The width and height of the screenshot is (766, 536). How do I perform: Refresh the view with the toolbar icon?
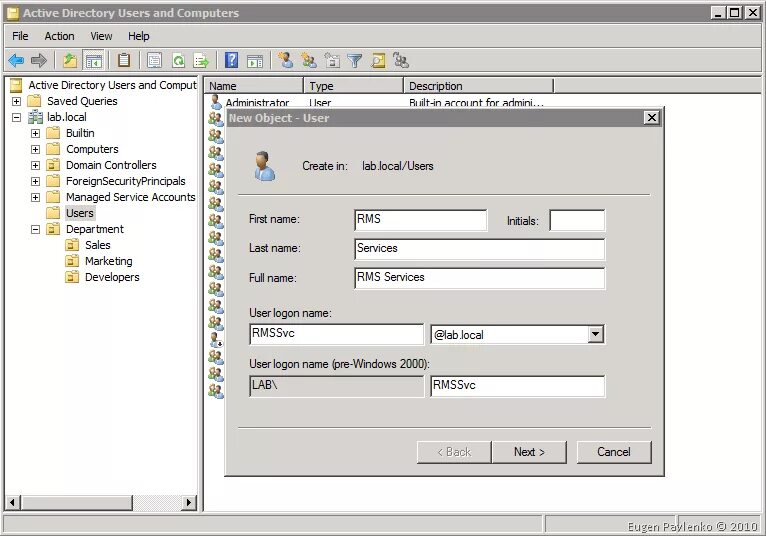pos(179,61)
